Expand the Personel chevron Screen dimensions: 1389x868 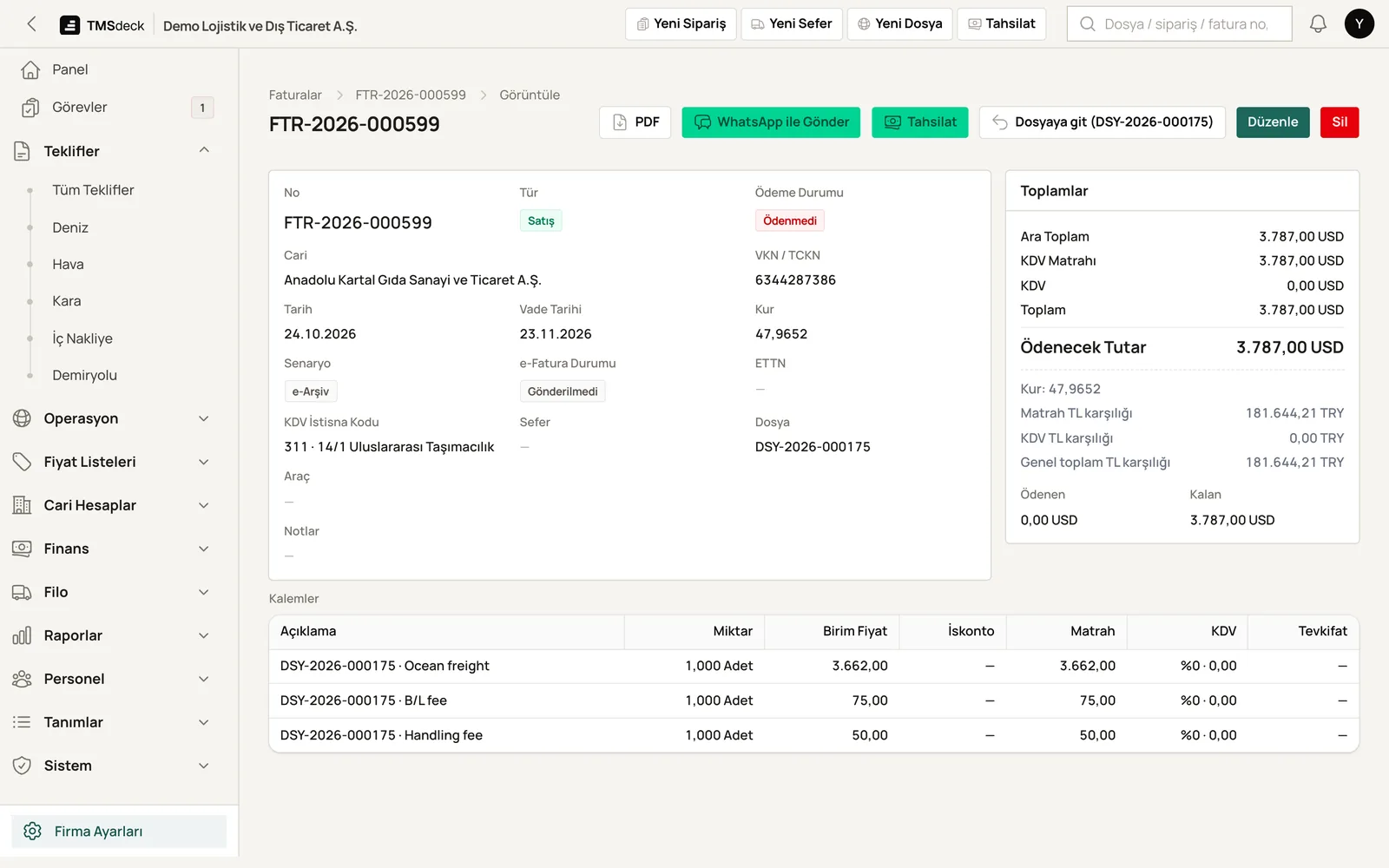pyautogui.click(x=204, y=679)
